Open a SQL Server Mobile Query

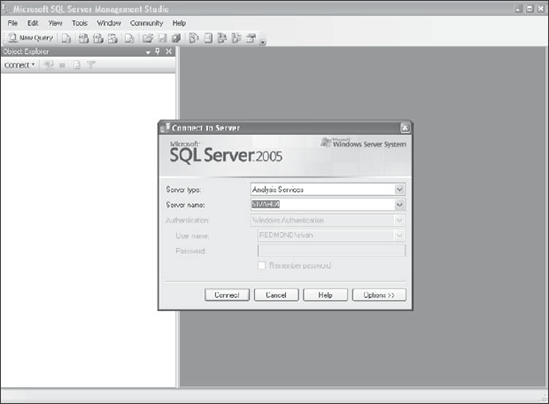(129, 38)
